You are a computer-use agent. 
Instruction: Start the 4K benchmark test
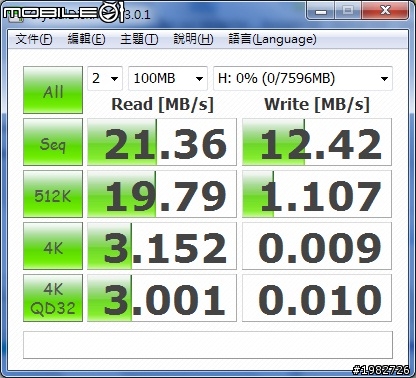click(x=53, y=246)
